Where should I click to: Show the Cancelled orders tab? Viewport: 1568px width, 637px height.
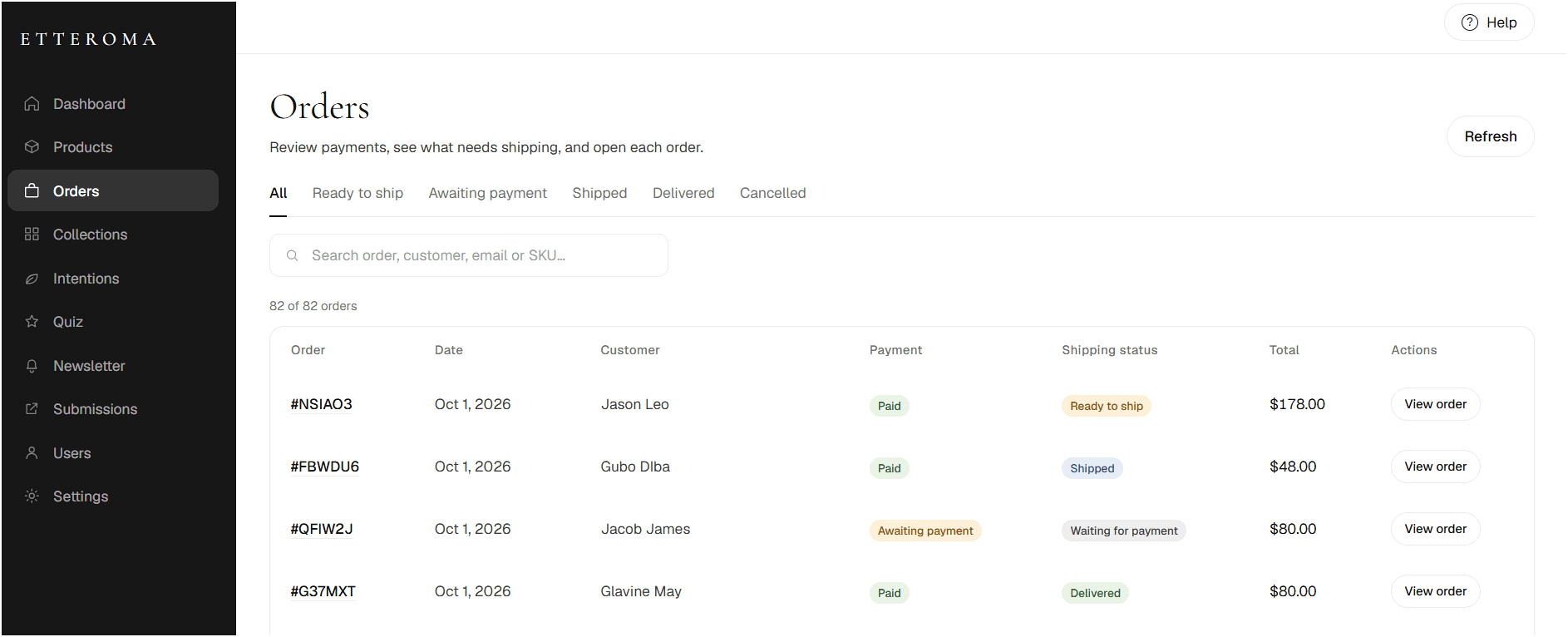[773, 193]
